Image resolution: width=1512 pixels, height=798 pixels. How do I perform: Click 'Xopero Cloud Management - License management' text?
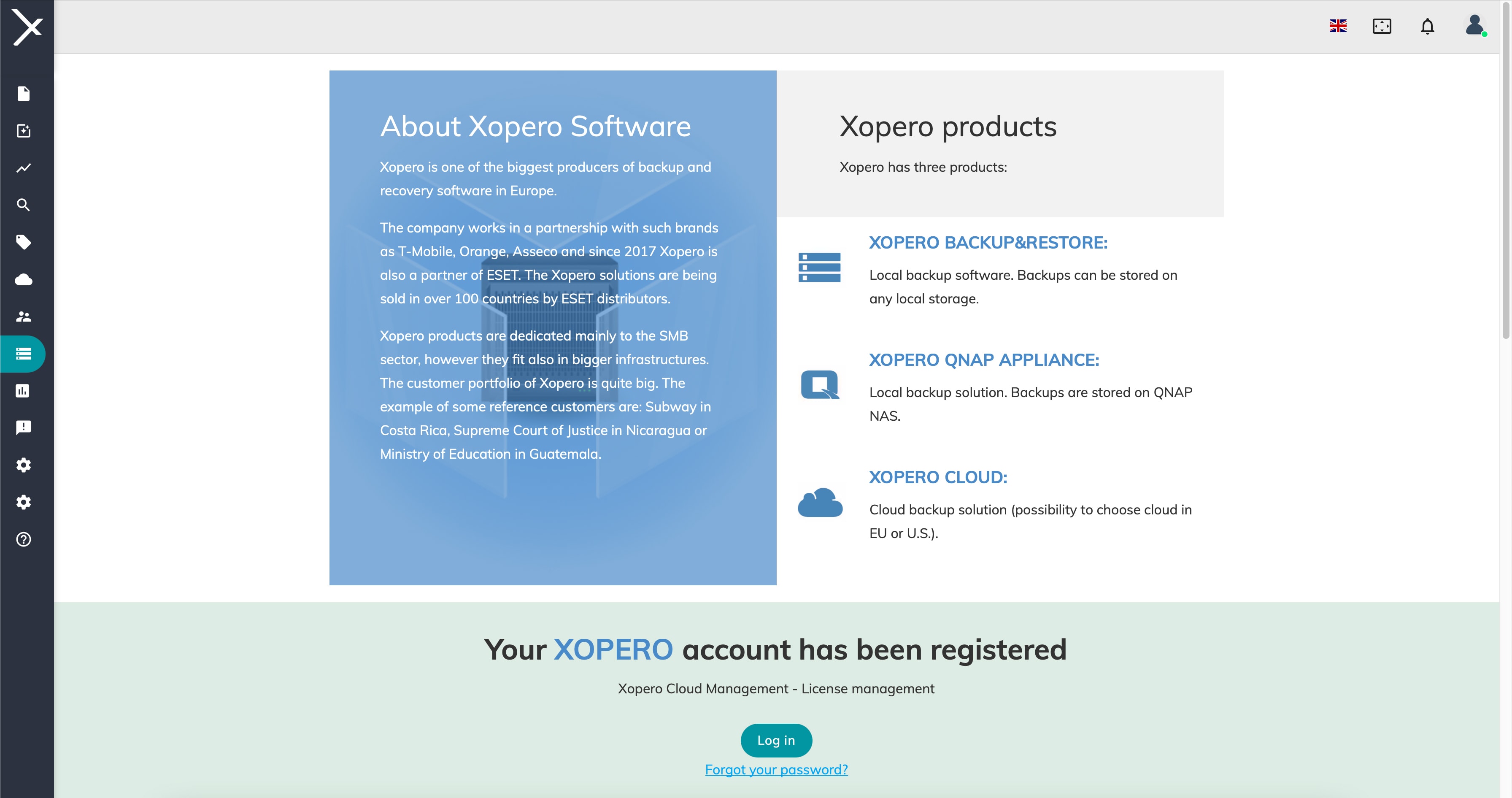tap(776, 689)
